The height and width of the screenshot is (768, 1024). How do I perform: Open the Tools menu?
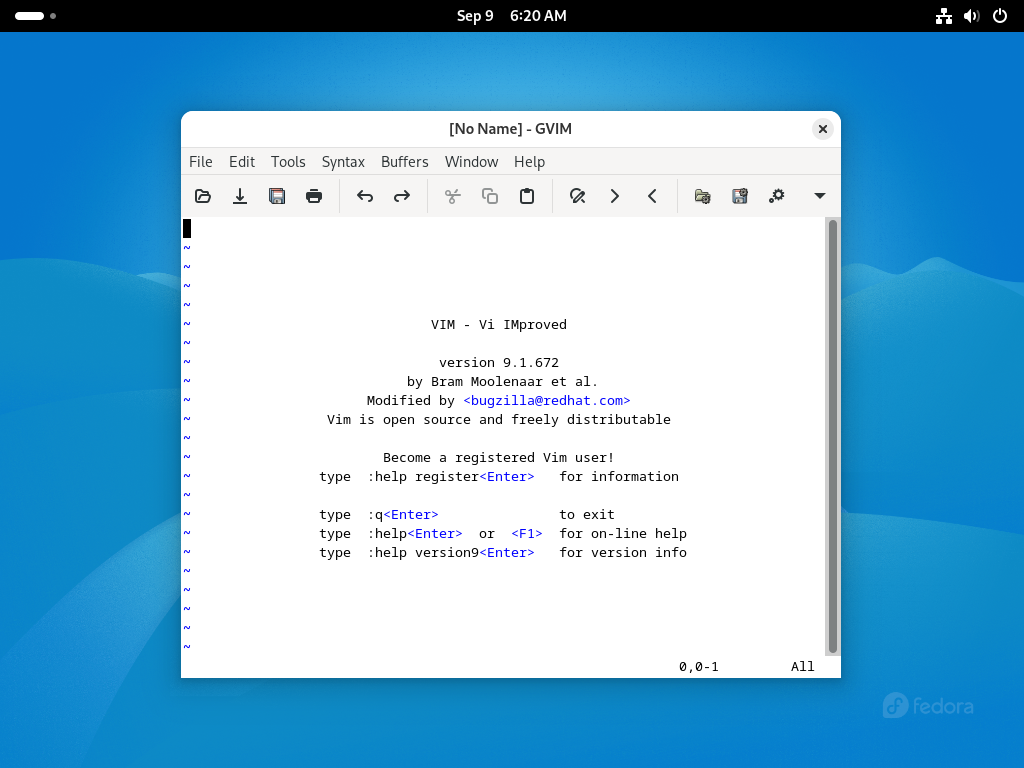pos(288,162)
